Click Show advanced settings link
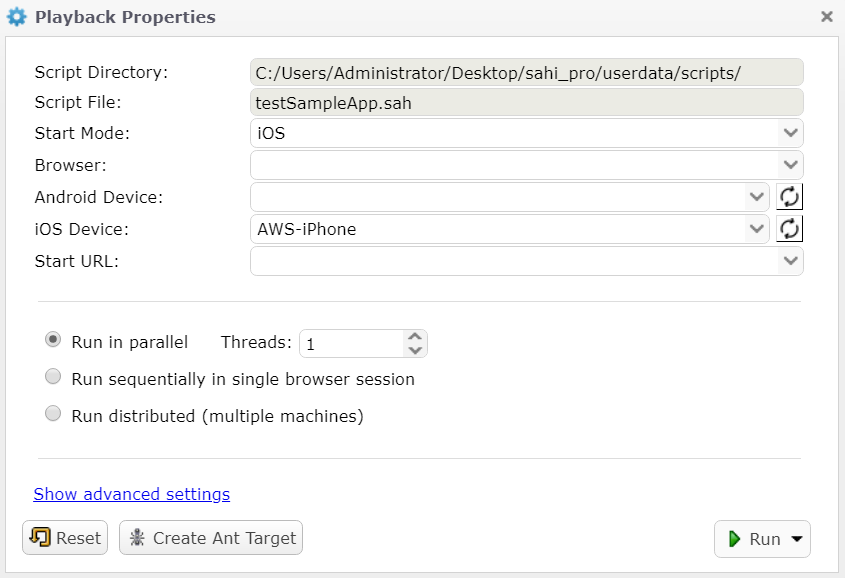This screenshot has height=578, width=845. 132,494
